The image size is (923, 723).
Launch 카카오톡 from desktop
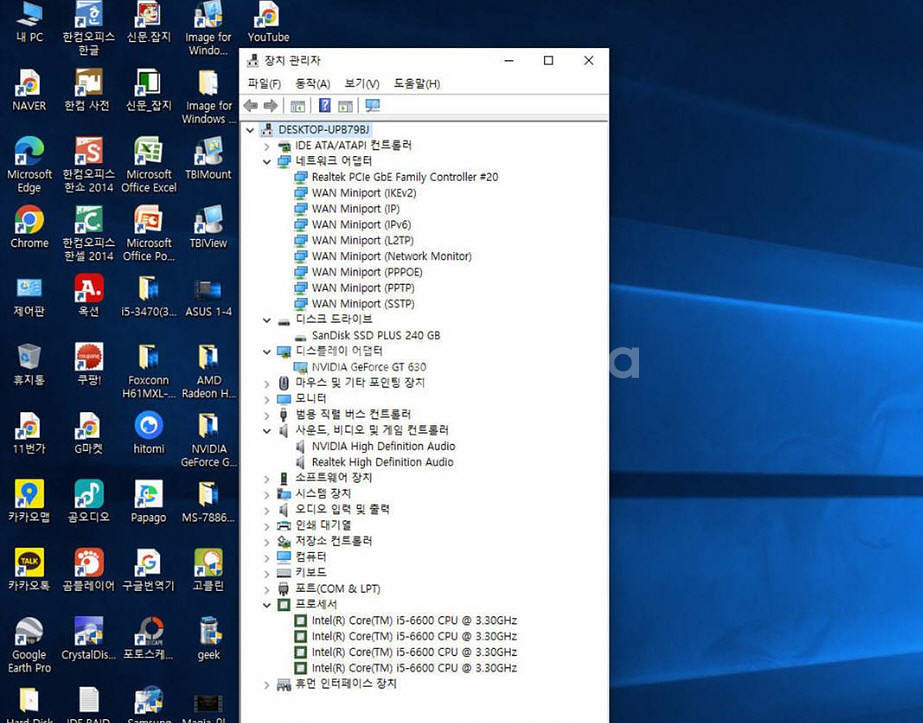(x=29, y=570)
